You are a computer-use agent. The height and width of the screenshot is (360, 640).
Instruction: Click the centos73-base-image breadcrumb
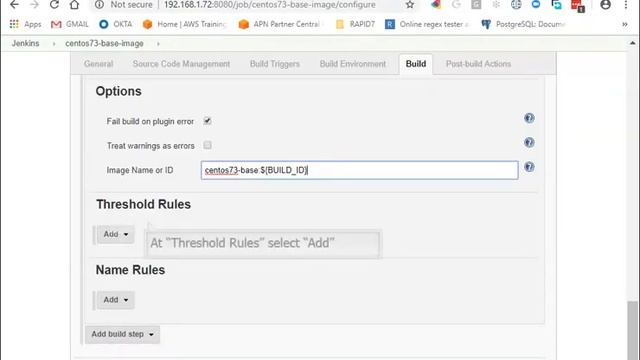104,43
